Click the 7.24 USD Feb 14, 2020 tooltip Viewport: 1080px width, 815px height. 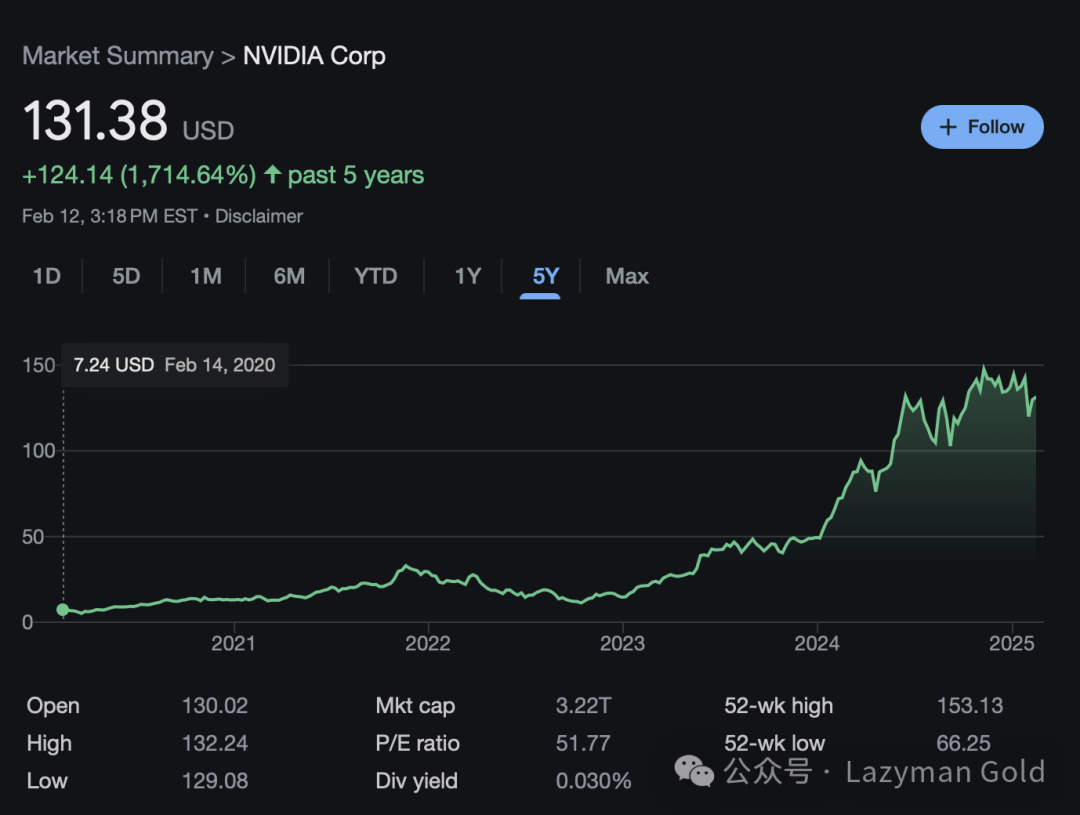[174, 365]
